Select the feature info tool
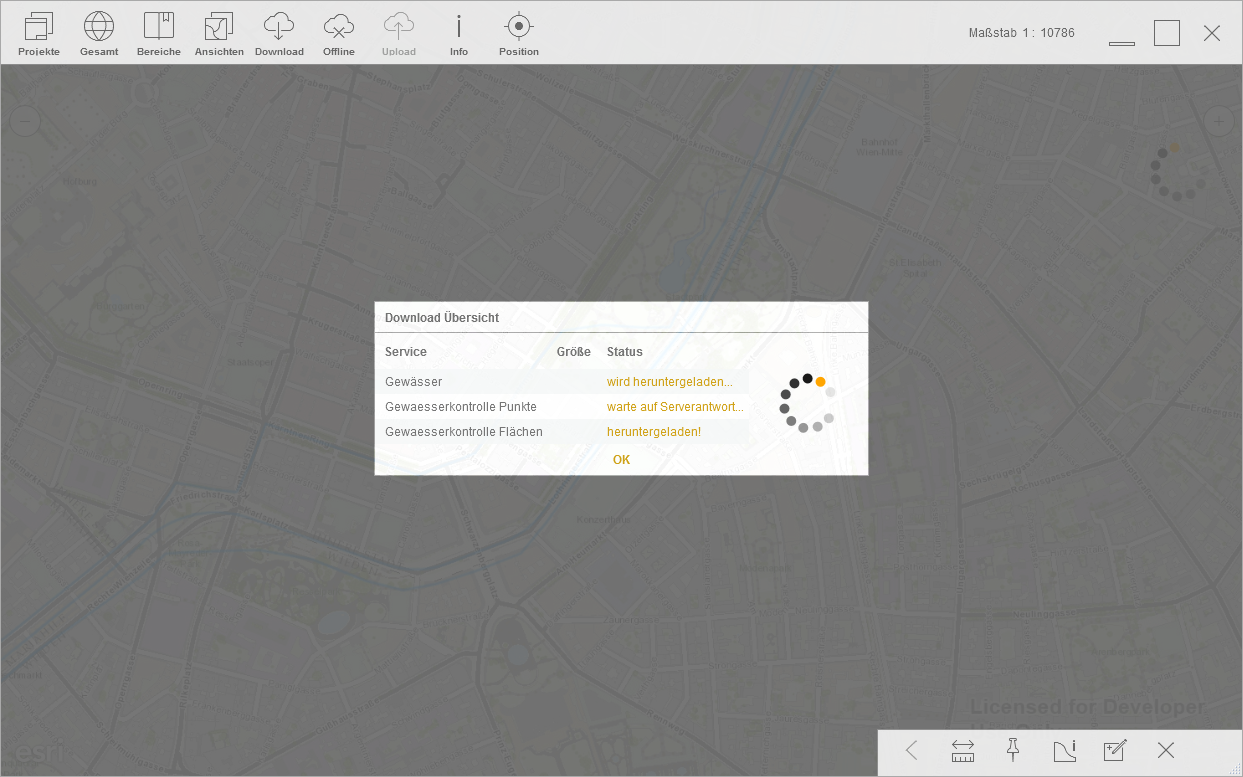The image size is (1243, 777). click(1064, 751)
